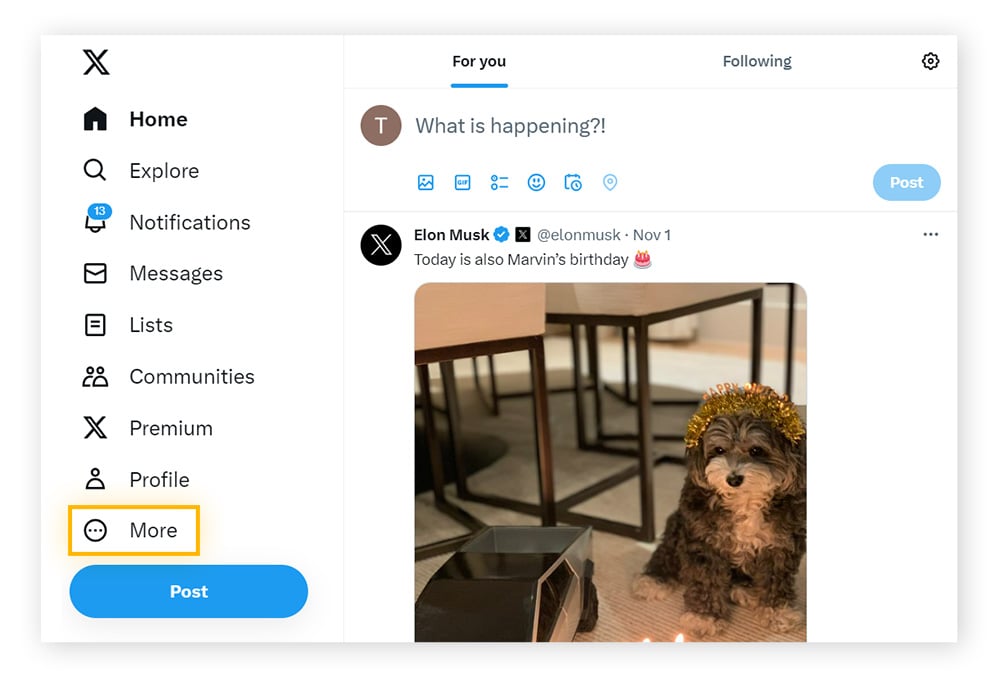
Task: Open the emoji picker icon
Action: point(536,182)
